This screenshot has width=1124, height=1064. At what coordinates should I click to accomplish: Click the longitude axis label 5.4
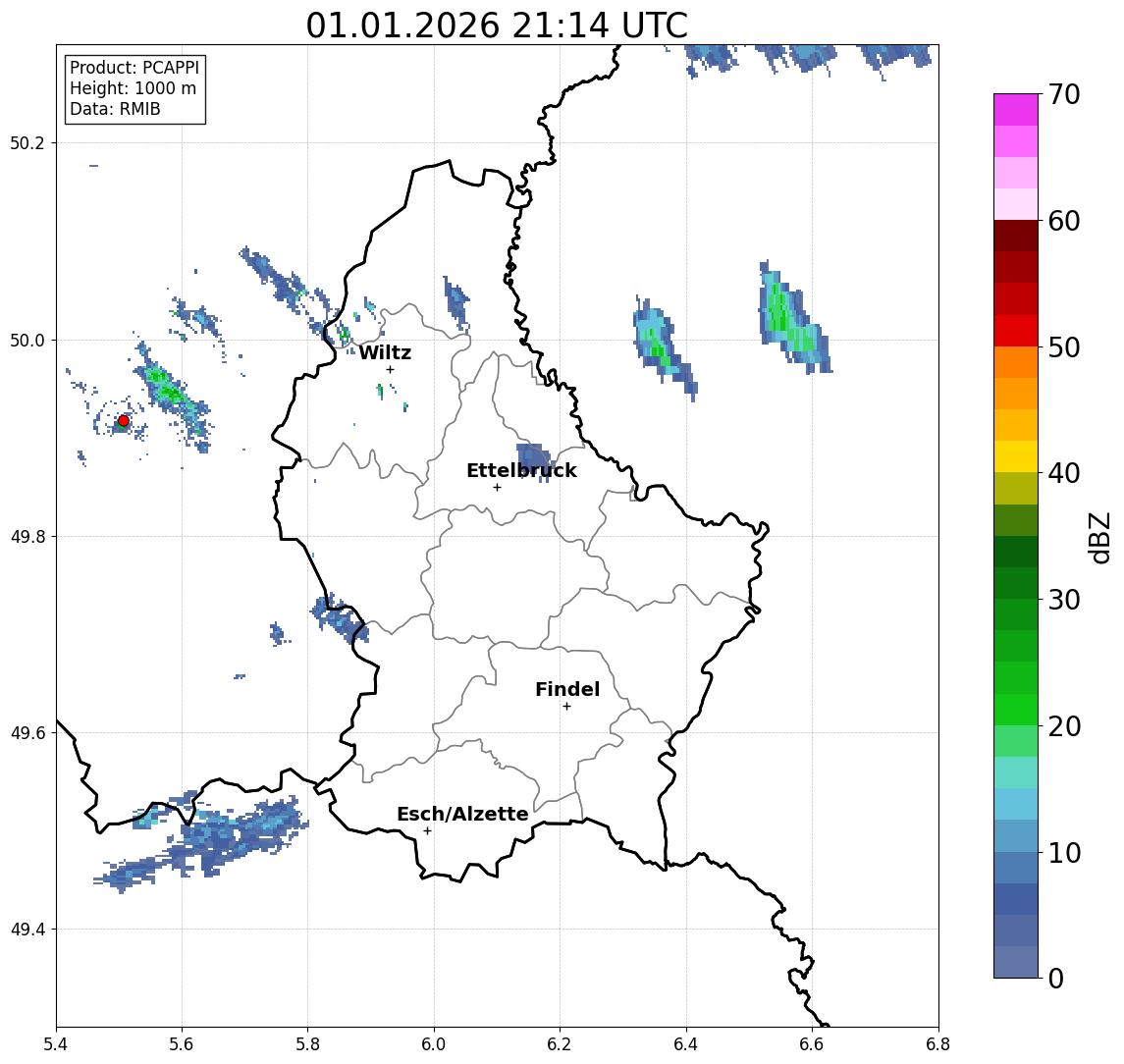click(56, 1044)
